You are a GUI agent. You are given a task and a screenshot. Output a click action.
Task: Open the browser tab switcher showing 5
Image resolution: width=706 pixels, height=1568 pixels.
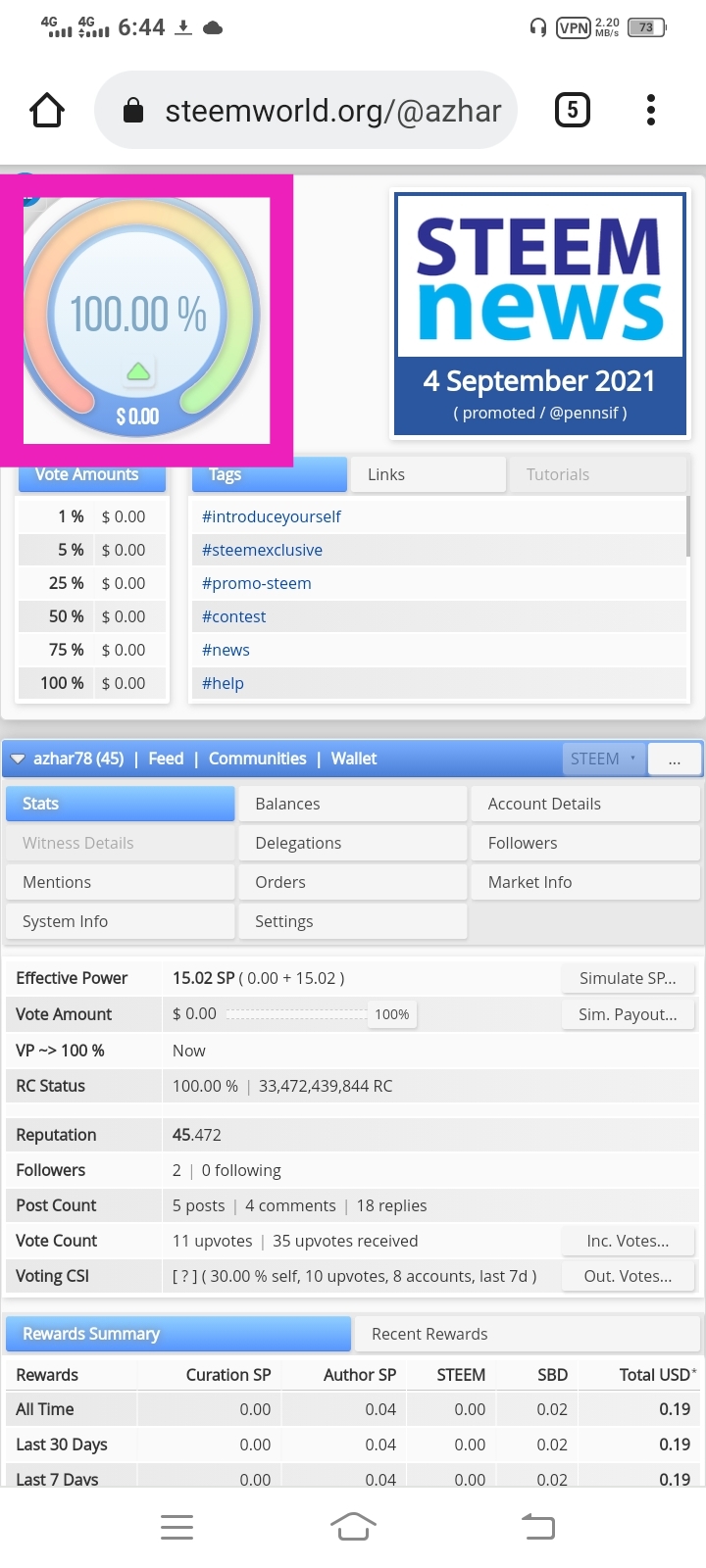pyautogui.click(x=573, y=110)
